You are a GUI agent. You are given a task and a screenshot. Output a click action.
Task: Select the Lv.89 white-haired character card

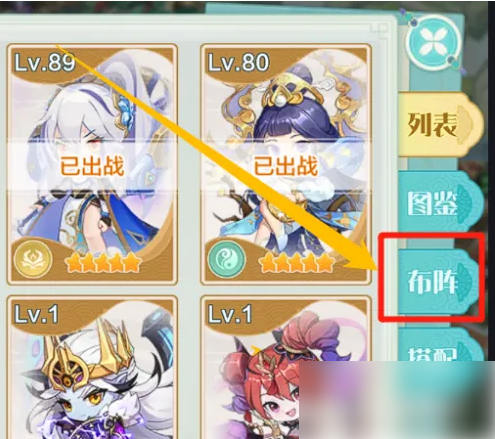click(x=92, y=164)
